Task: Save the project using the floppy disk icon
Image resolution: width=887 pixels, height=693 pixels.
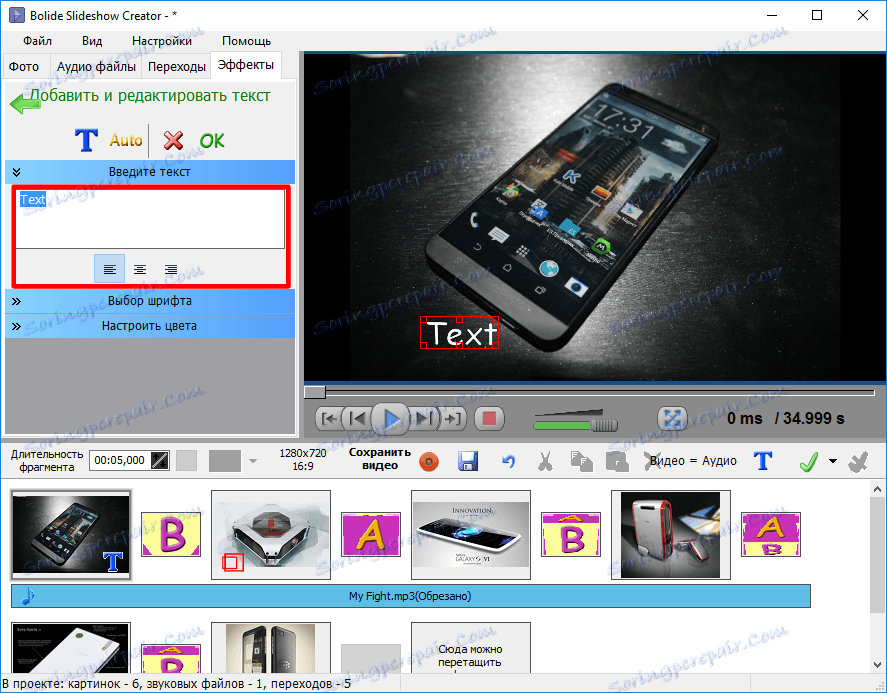Action: coord(468,461)
